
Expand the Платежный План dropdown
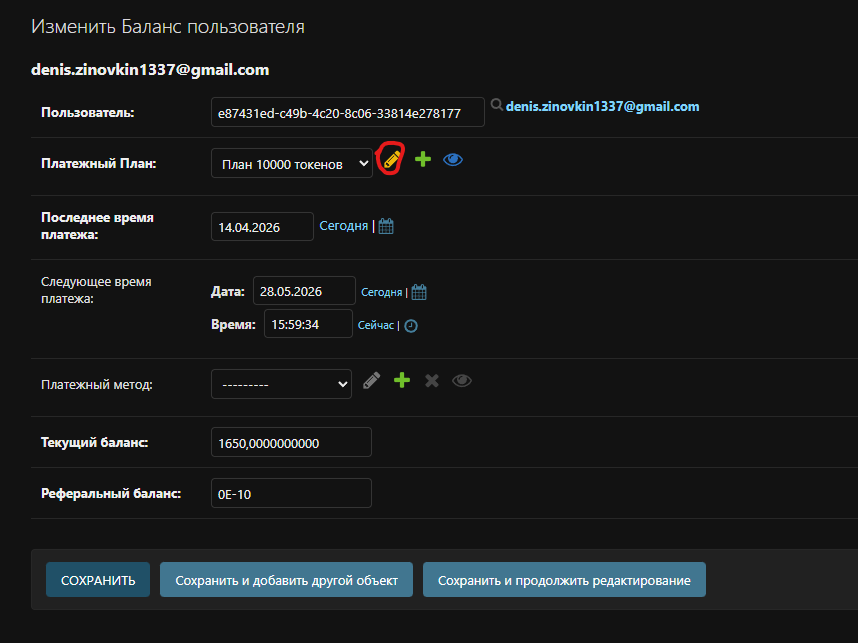pos(292,163)
